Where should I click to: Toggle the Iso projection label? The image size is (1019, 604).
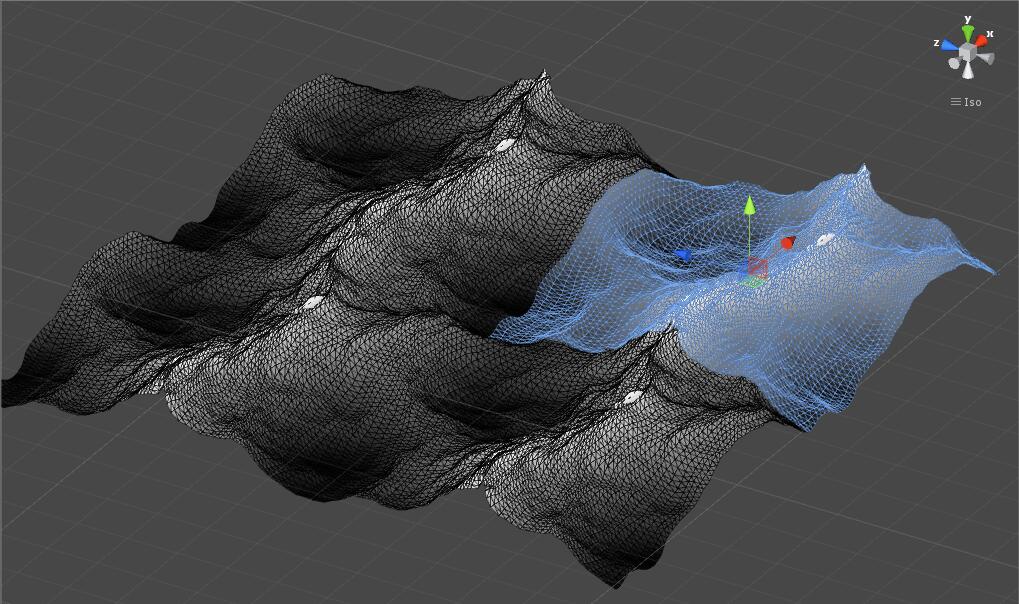click(973, 102)
